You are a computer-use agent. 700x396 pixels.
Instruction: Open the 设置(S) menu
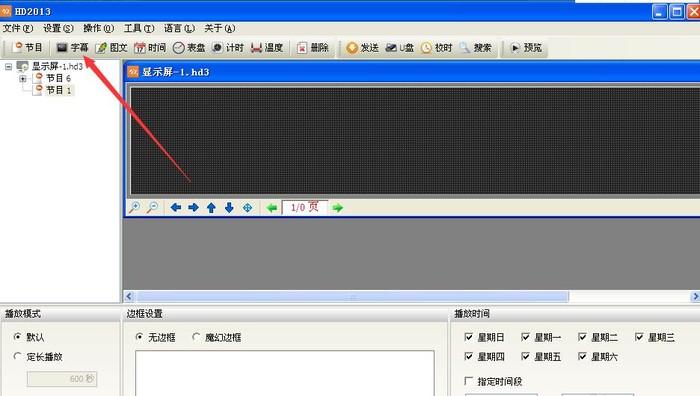[x=58, y=28]
